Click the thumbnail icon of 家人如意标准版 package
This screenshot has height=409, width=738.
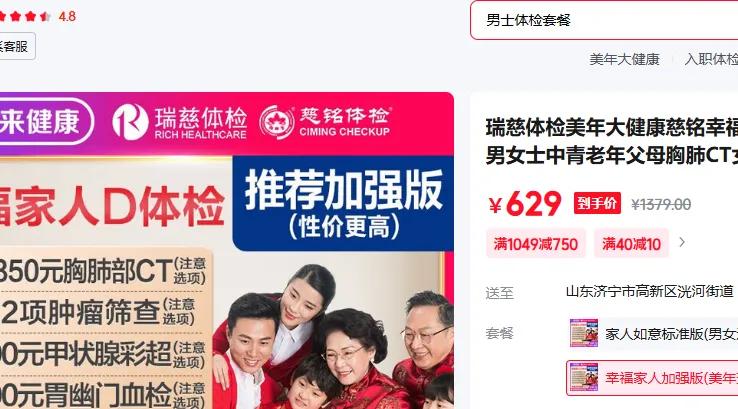point(584,333)
